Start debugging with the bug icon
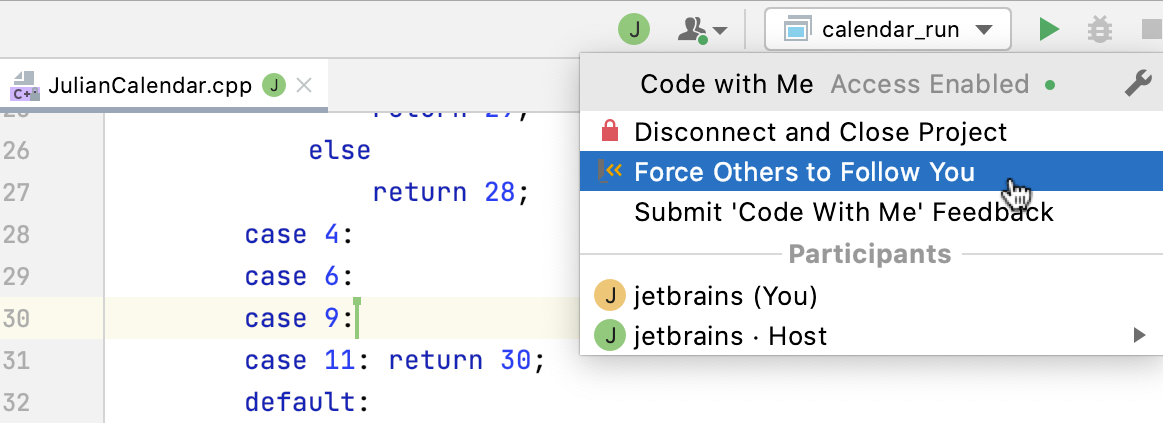Screen dimensions: 1163x423 click(x=1099, y=30)
